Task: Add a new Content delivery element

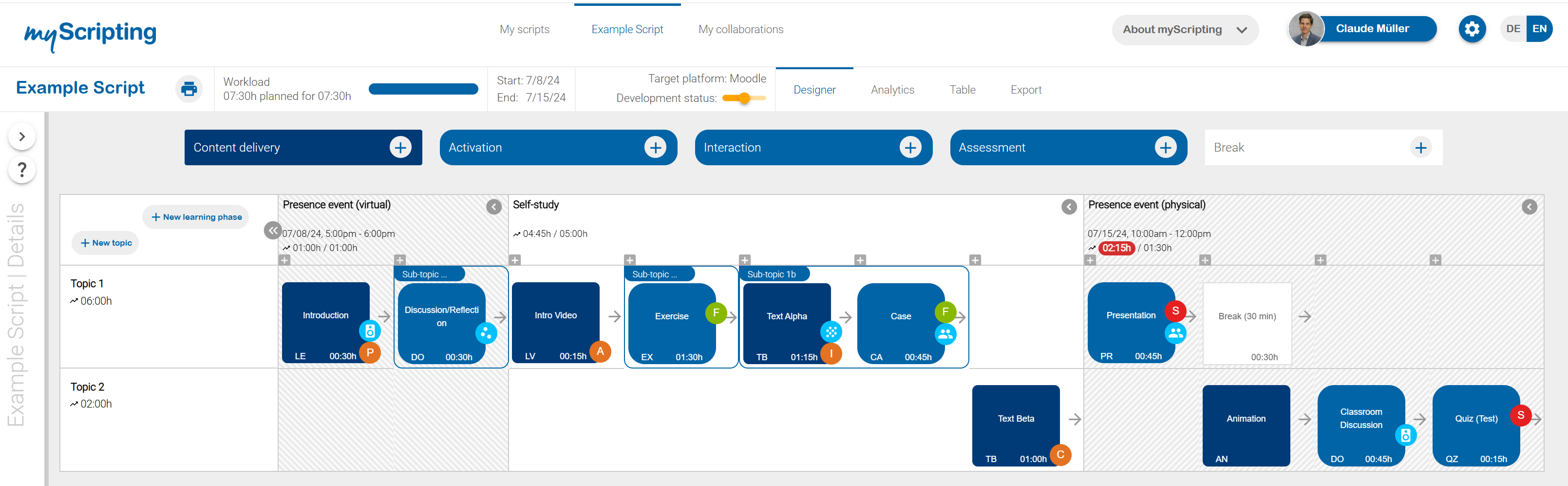Action: pyautogui.click(x=400, y=147)
